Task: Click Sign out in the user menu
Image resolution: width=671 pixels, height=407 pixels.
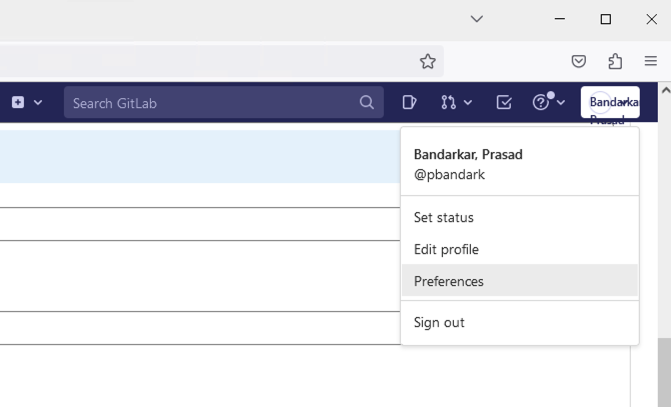Action: coord(439,322)
